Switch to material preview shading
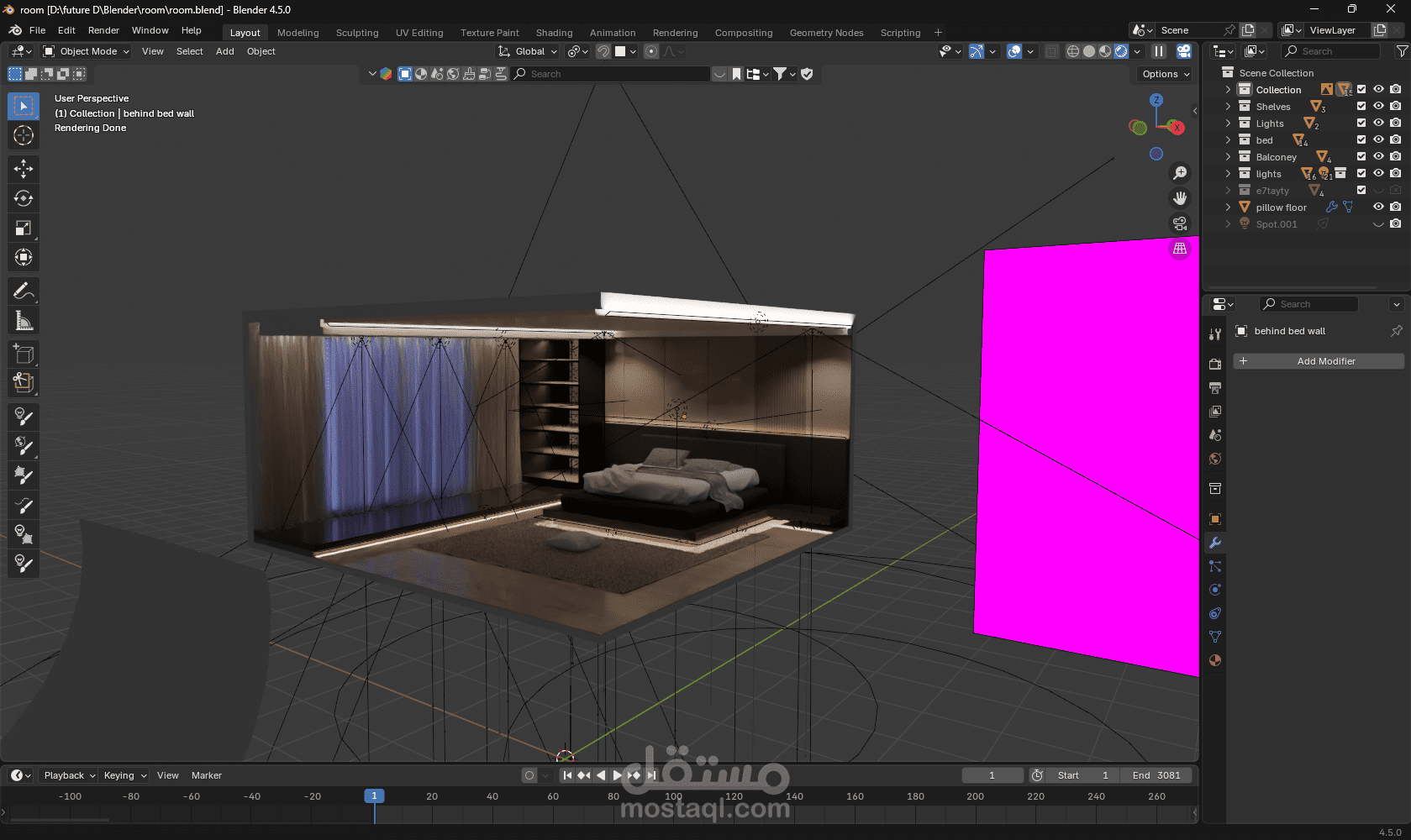 coord(1105,51)
